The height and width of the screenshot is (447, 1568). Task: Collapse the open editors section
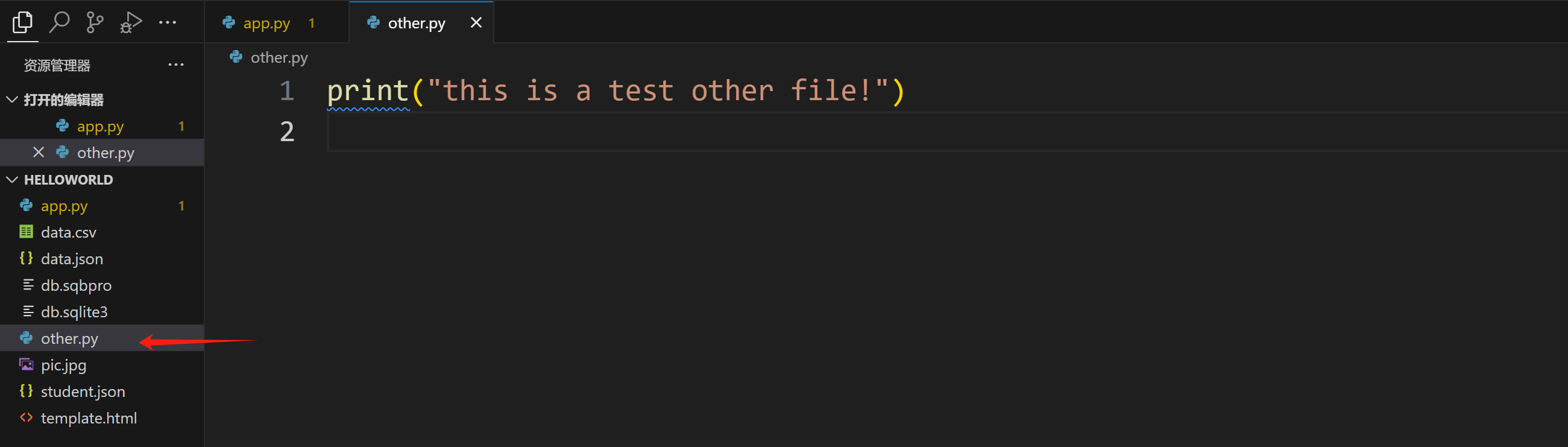pyautogui.click(x=12, y=100)
